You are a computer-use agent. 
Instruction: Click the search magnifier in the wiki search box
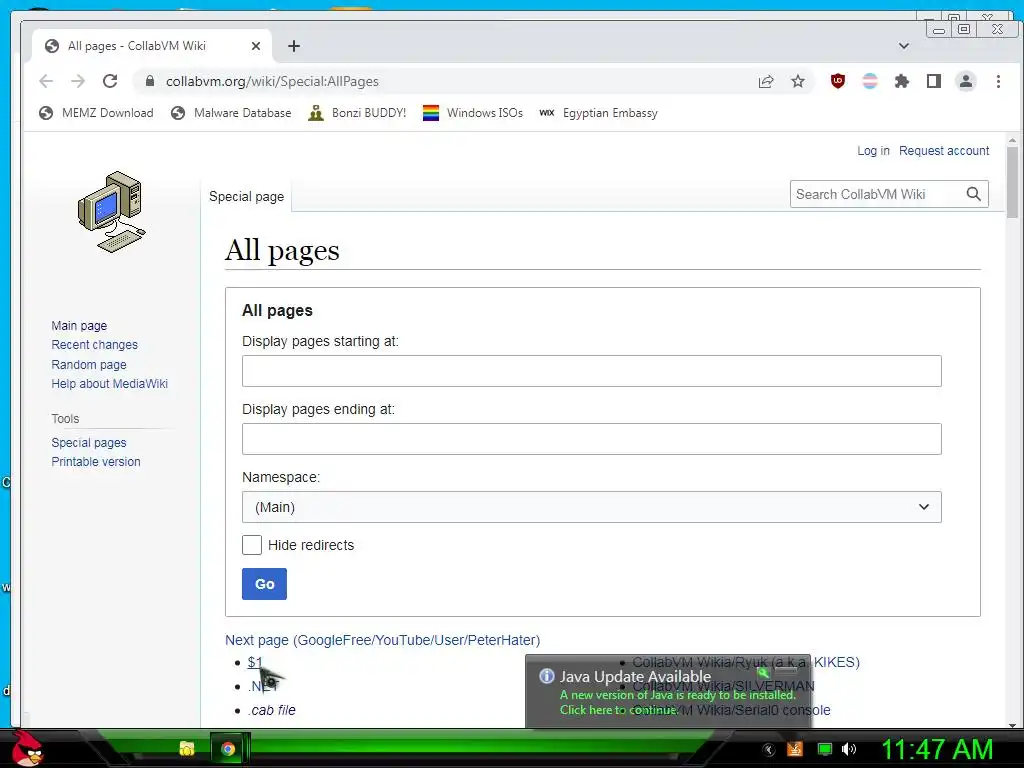coord(974,194)
